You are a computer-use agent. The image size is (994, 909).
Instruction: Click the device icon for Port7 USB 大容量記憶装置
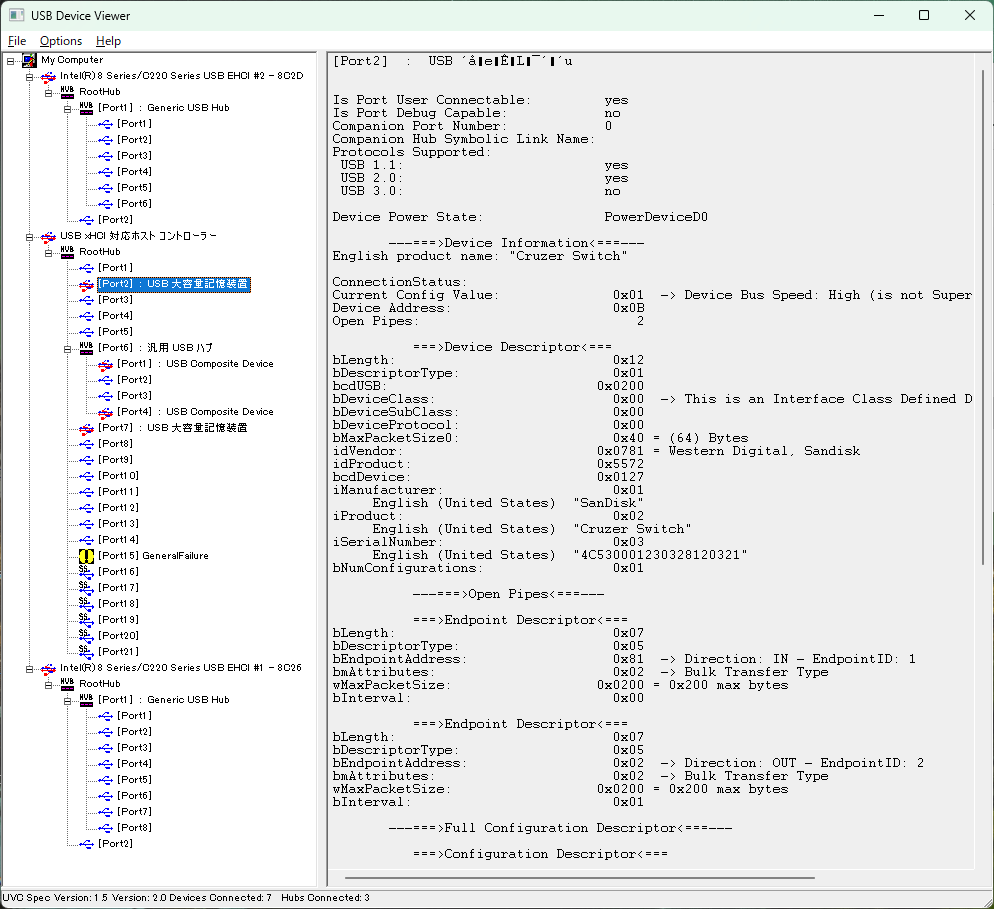point(86,428)
